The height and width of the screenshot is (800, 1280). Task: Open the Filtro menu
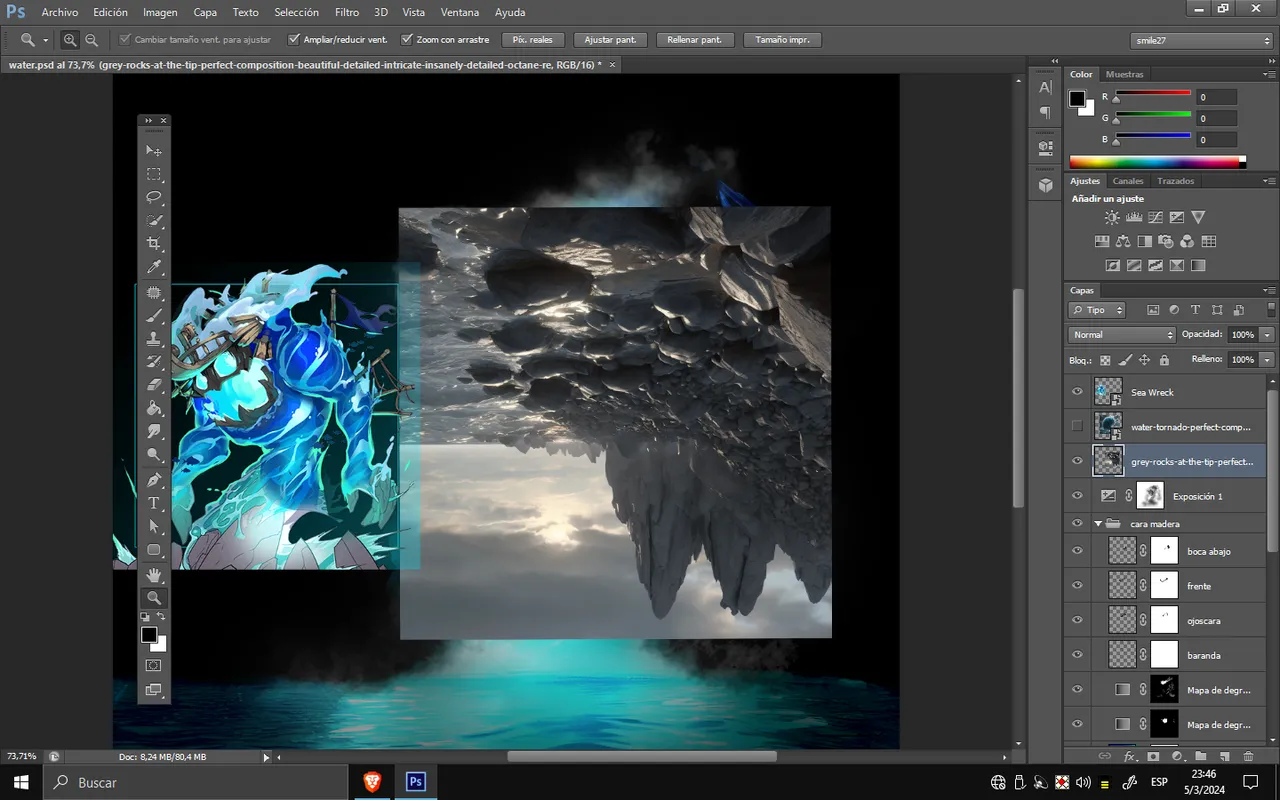pyautogui.click(x=347, y=12)
